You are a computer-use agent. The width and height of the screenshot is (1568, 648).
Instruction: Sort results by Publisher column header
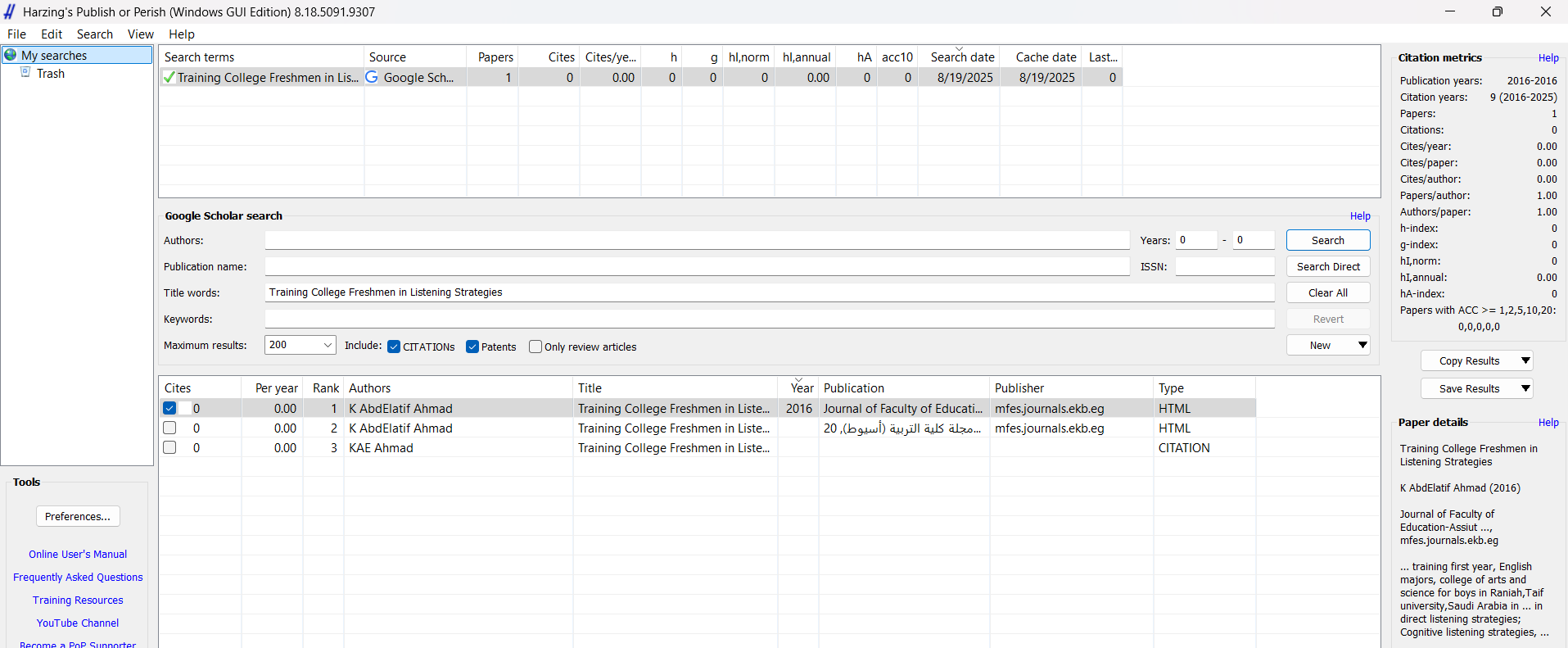pos(1072,388)
